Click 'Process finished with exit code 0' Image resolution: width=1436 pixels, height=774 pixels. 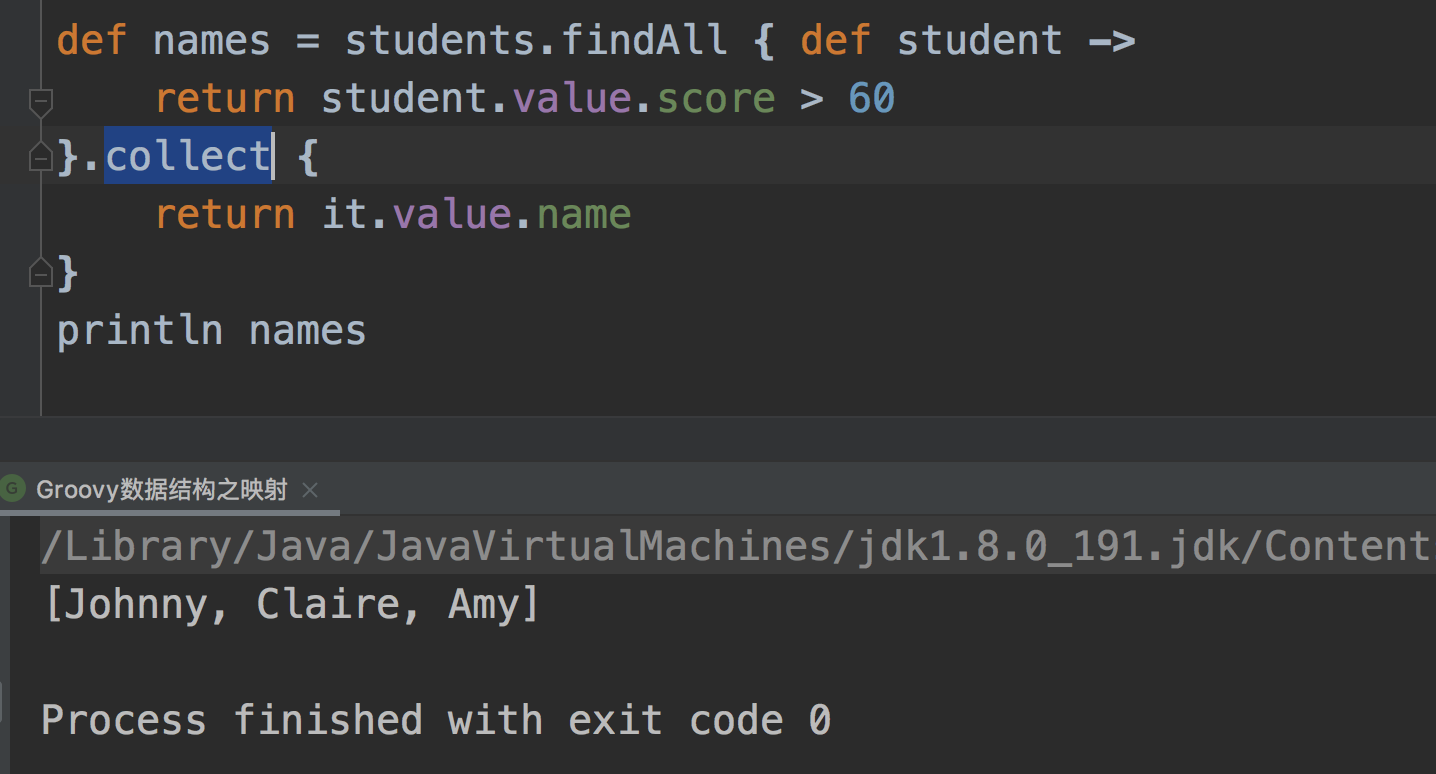click(436, 720)
